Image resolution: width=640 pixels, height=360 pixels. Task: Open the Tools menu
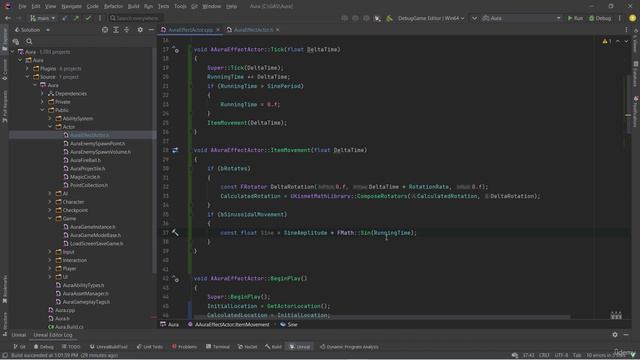[180, 7]
